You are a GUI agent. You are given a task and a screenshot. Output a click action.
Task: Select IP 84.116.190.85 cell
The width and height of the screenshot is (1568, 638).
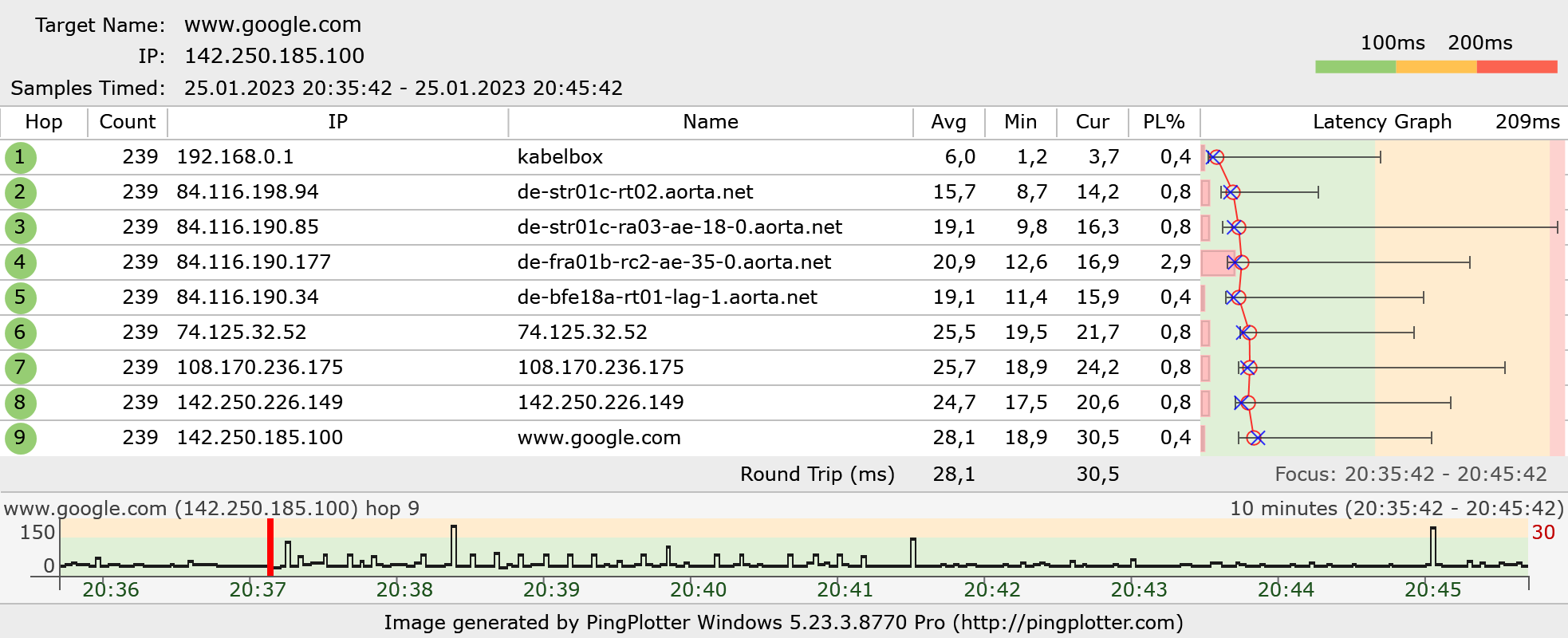[247, 227]
